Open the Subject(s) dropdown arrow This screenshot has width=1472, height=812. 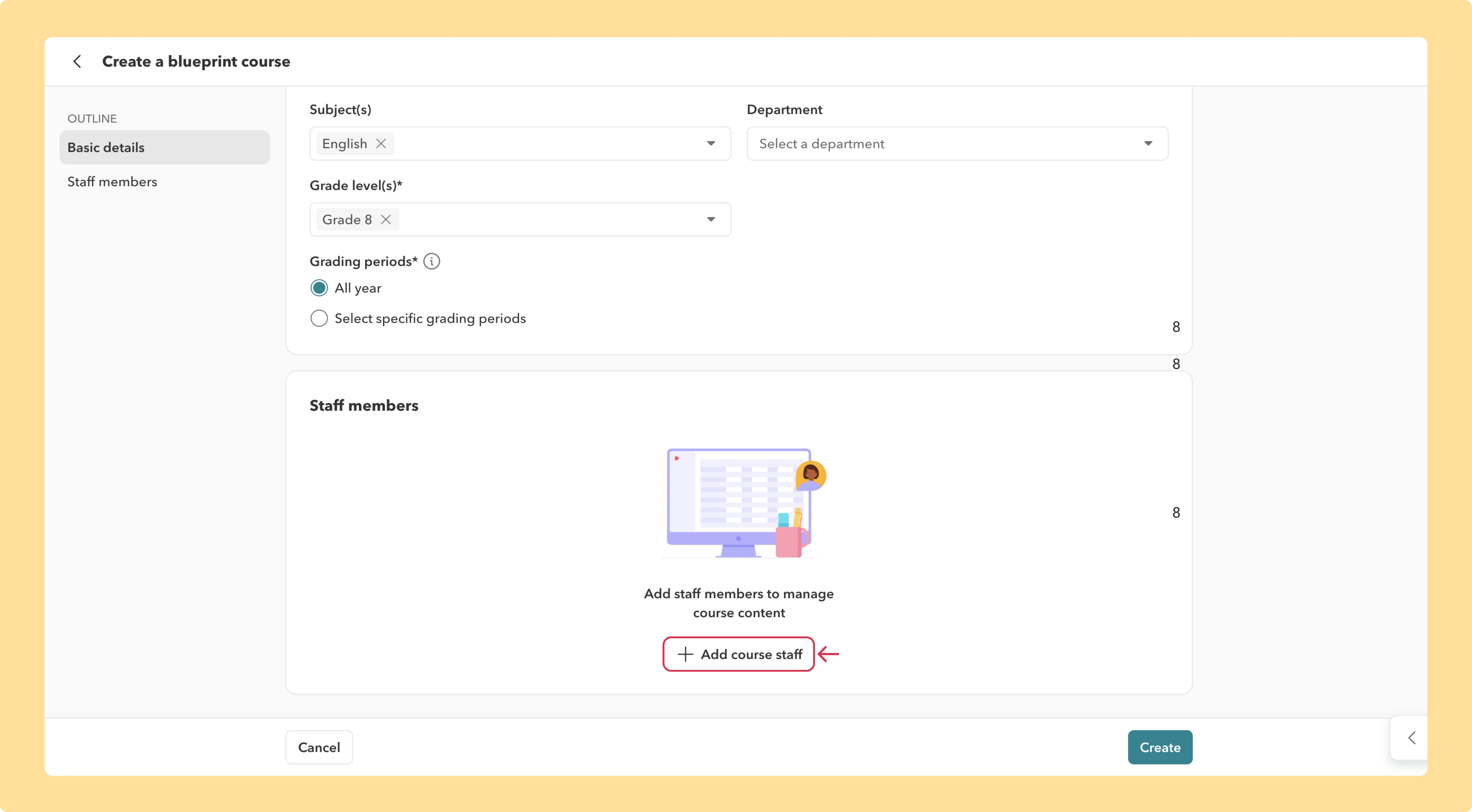point(711,144)
